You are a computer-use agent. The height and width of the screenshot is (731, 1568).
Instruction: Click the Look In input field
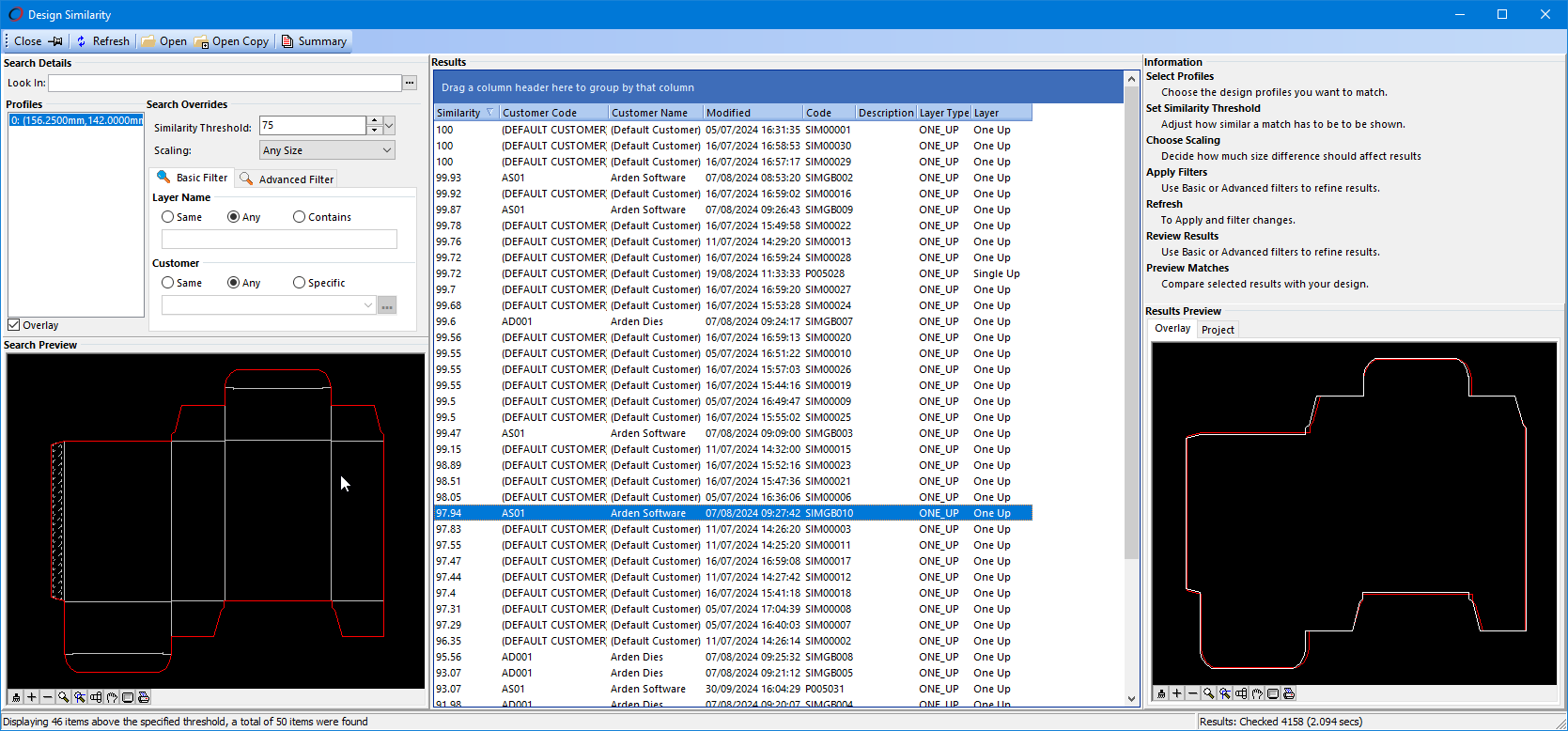(x=225, y=83)
